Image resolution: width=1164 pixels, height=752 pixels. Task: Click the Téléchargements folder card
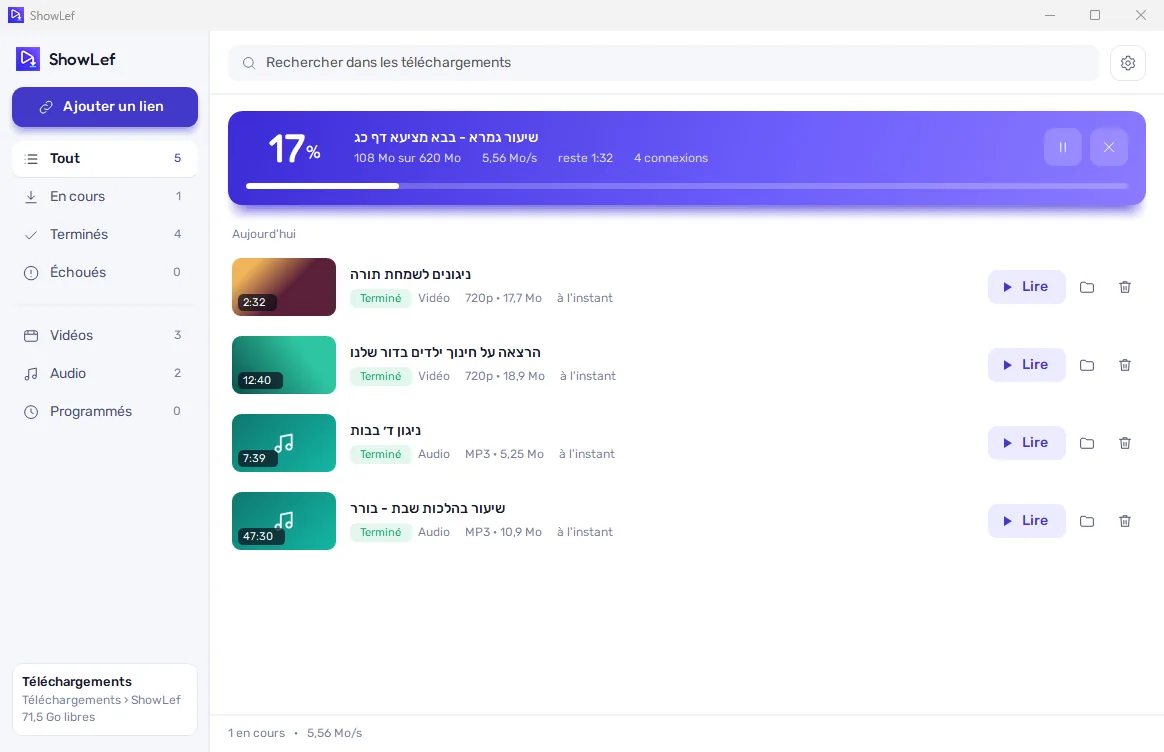pos(105,699)
